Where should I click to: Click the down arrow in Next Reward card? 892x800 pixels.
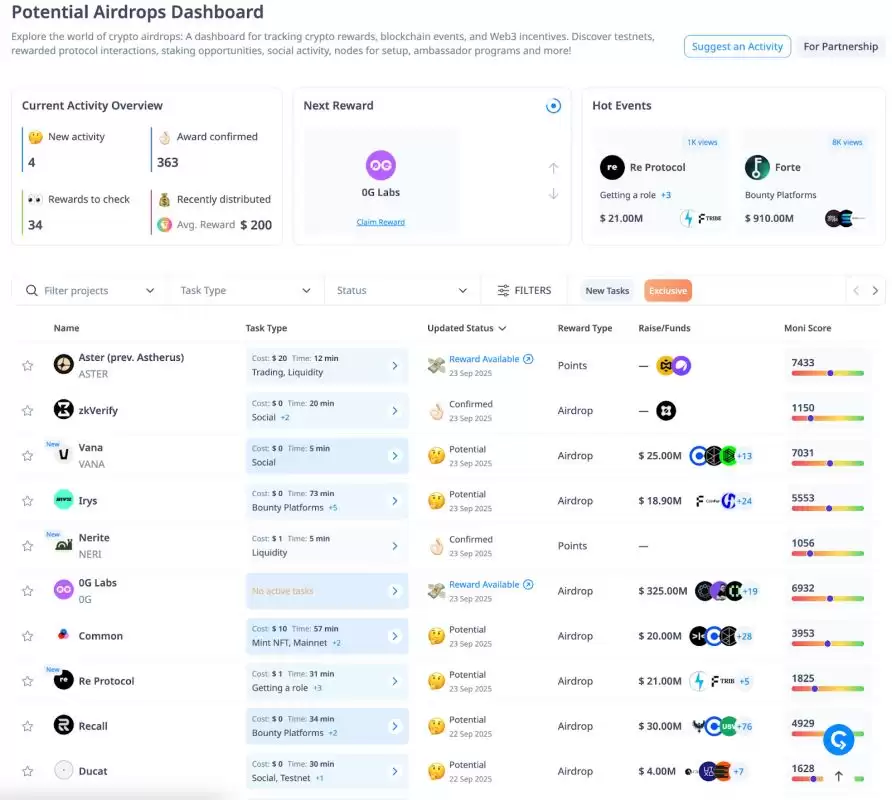(x=553, y=194)
